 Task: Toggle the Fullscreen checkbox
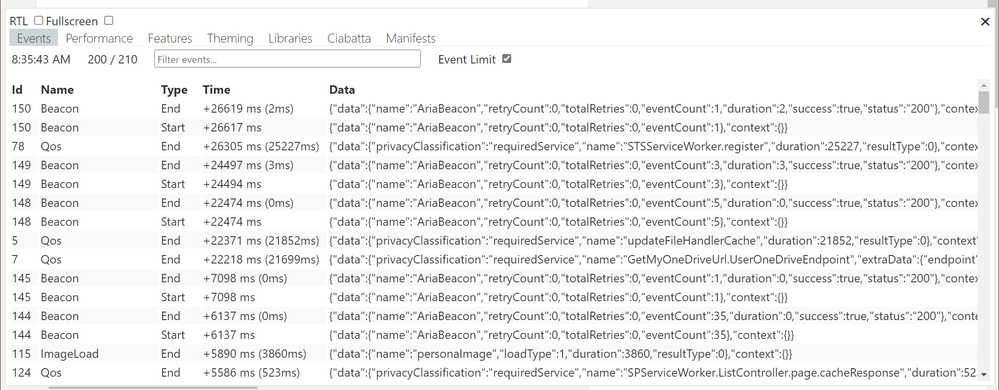[108, 20]
